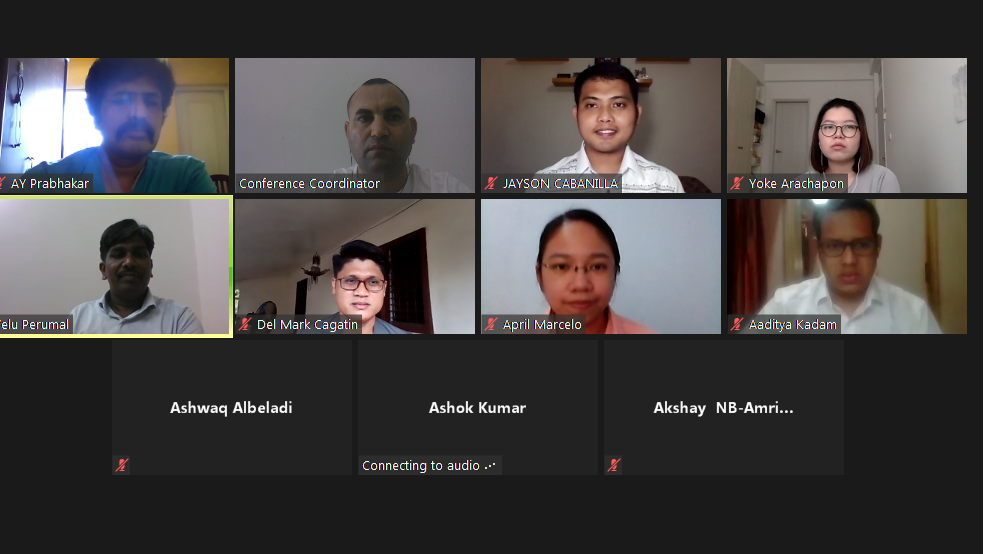Click the Connecting to audio status label
Viewport: 984px width, 554px height.
tap(429, 466)
